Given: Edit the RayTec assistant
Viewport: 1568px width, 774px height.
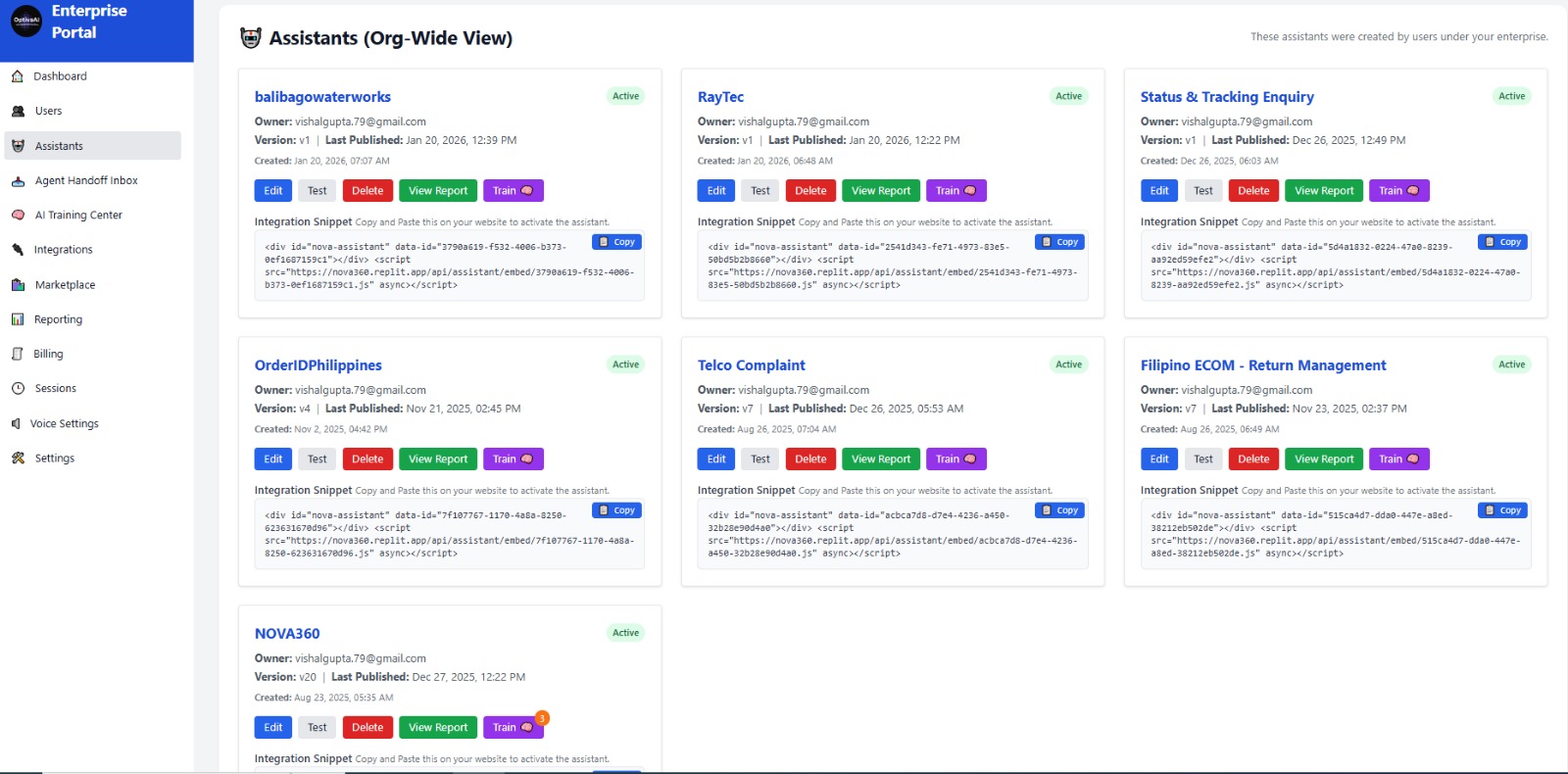Looking at the screenshot, I should (x=716, y=191).
